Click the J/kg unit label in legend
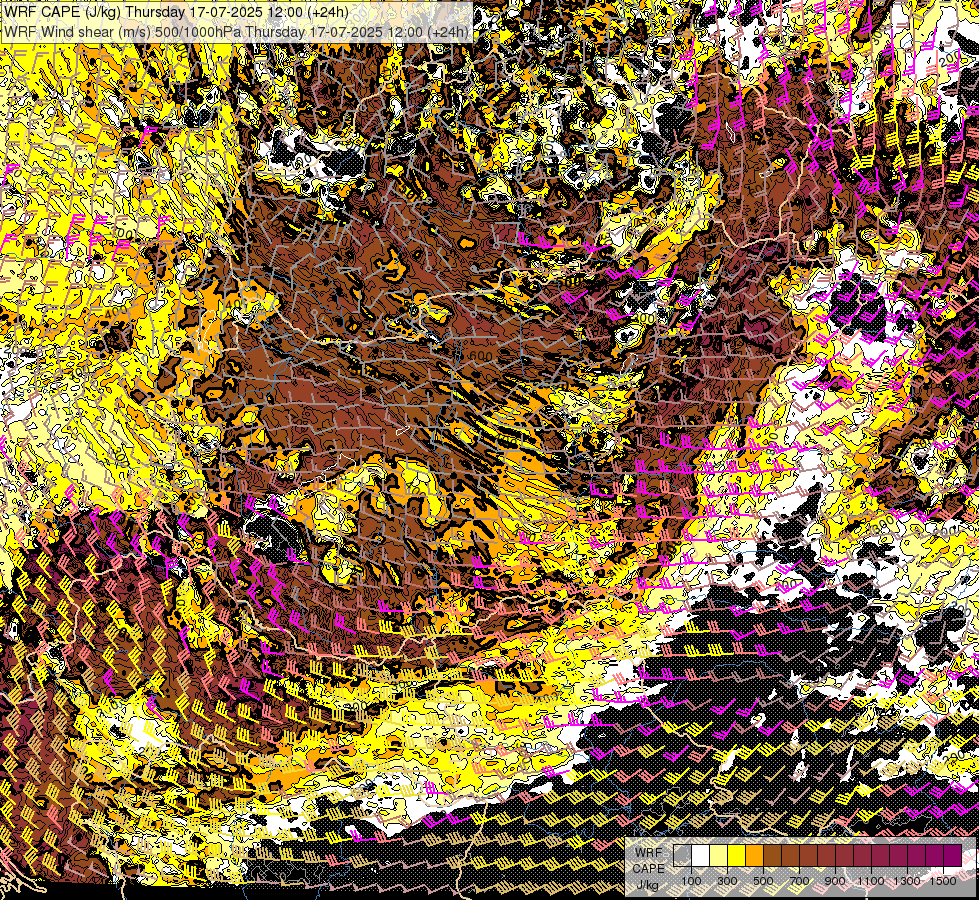Image resolution: width=979 pixels, height=900 pixels. (x=648, y=885)
